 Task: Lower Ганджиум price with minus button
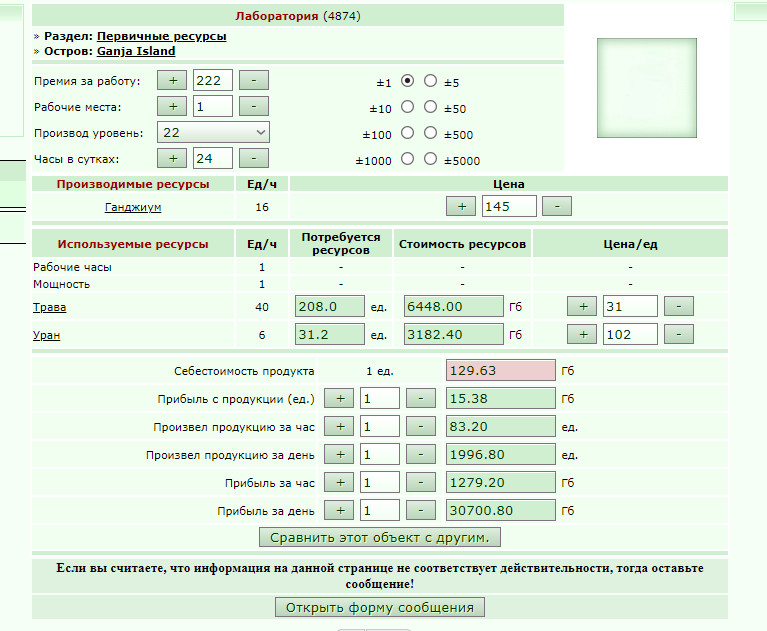coord(557,206)
